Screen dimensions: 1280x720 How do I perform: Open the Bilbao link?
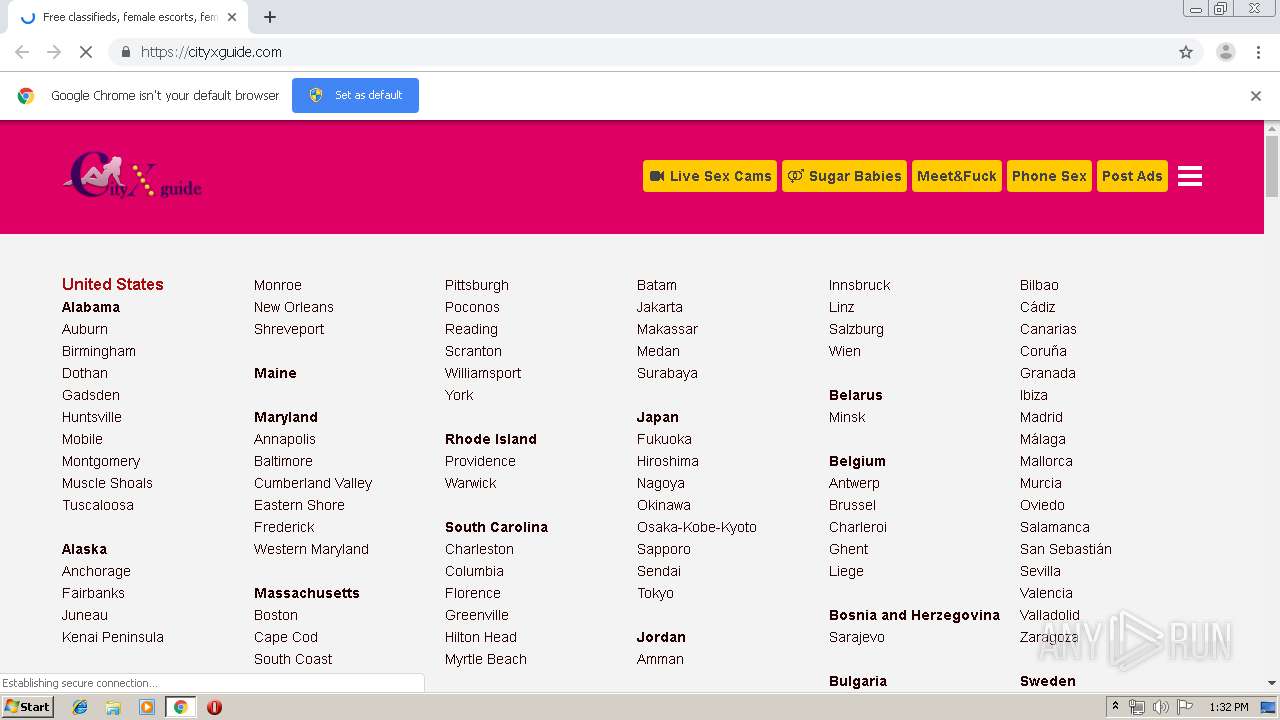tap(1039, 285)
